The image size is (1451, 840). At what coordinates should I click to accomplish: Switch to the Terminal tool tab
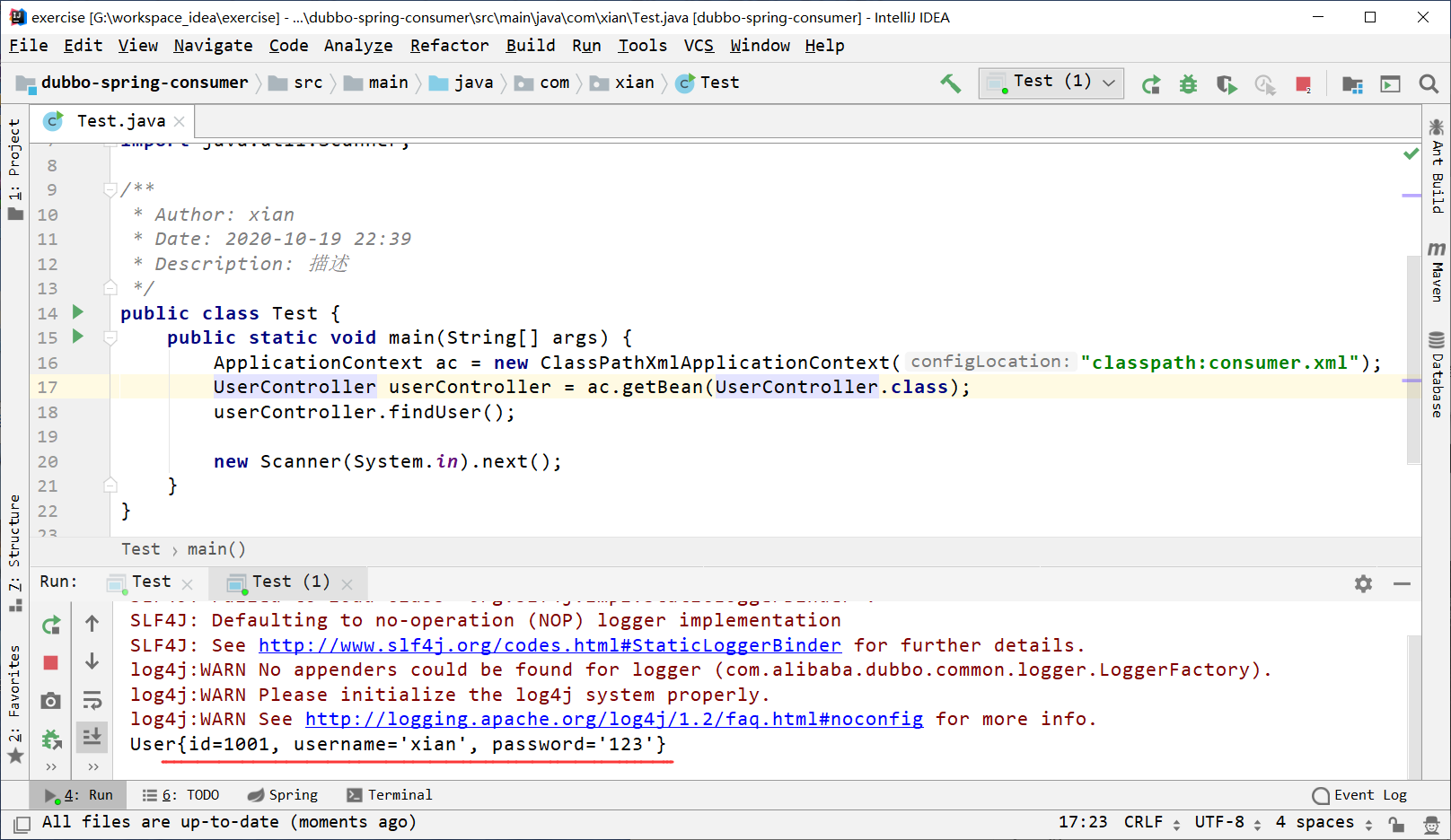click(390, 795)
